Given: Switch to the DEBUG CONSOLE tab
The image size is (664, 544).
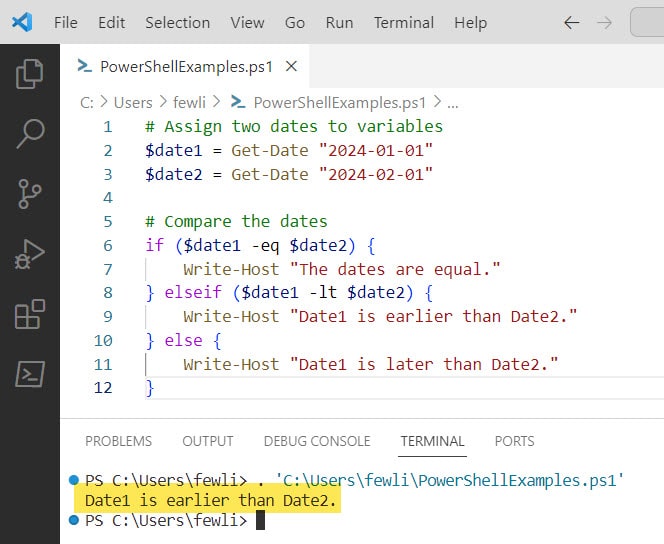Looking at the screenshot, I should tap(317, 441).
